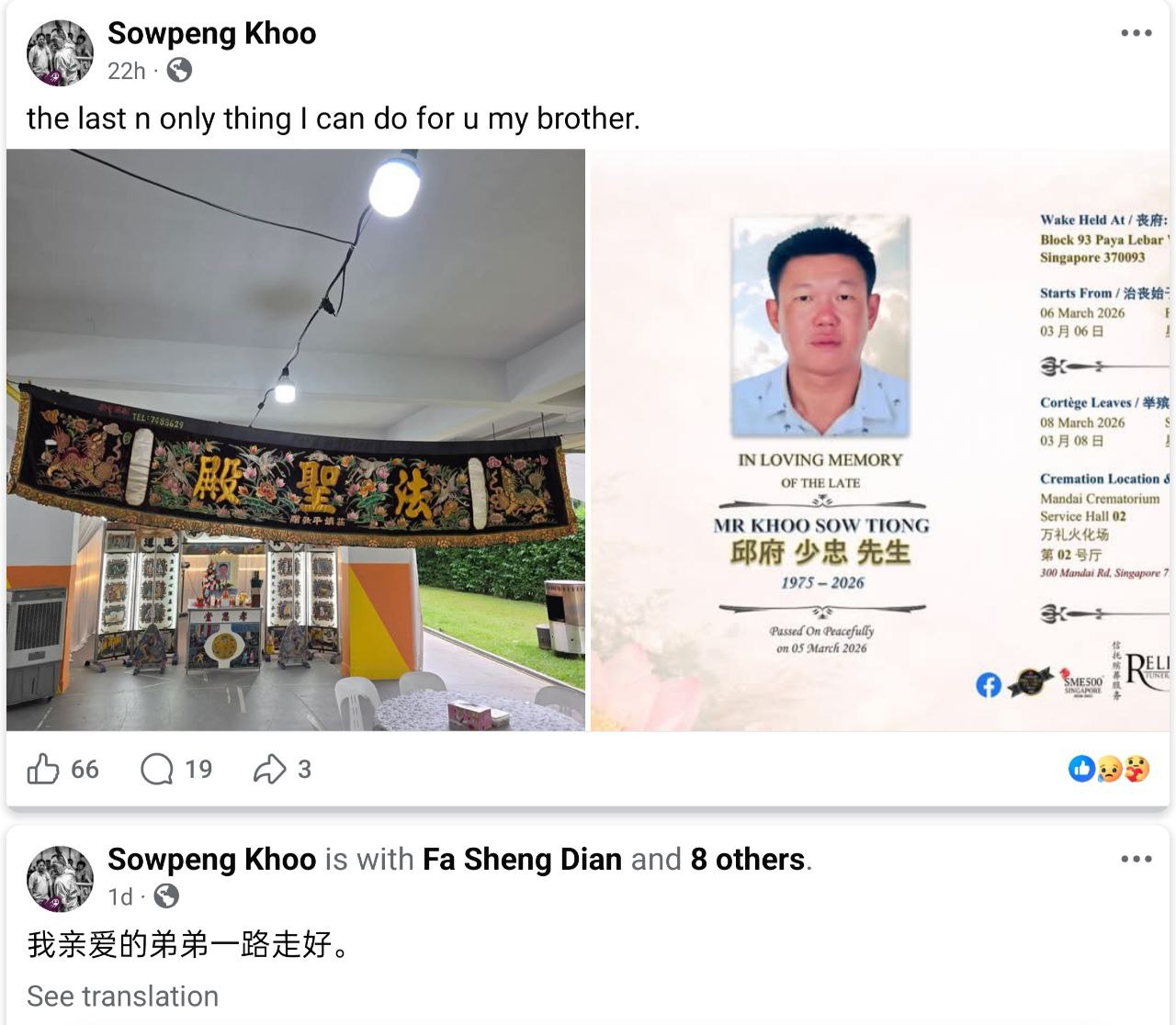Image resolution: width=1176 pixels, height=1025 pixels.
Task: Click Sowpeng Khoo name on first post
Action: 212,33
